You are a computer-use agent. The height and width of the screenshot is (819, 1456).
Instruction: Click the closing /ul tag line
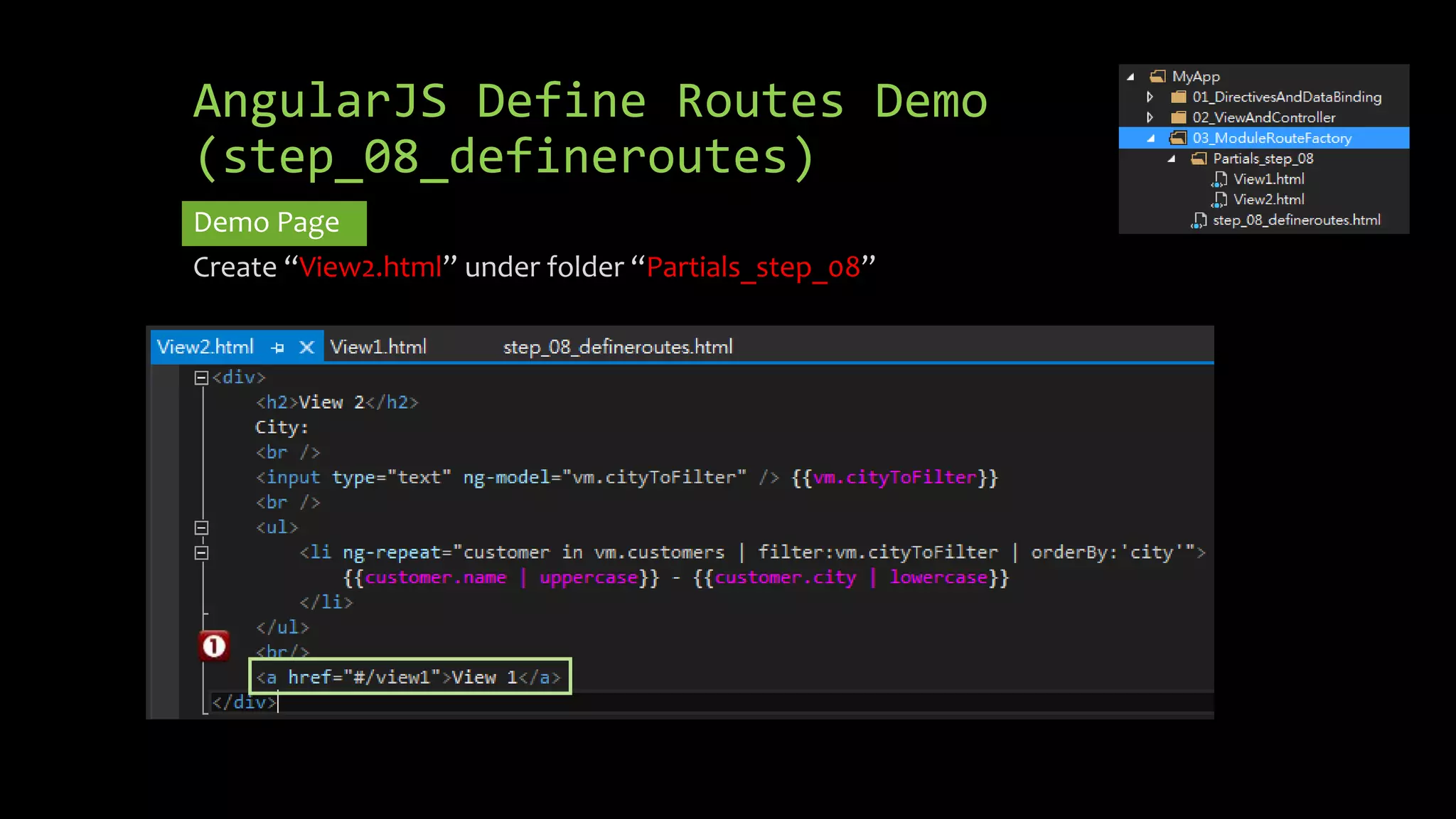point(282,628)
